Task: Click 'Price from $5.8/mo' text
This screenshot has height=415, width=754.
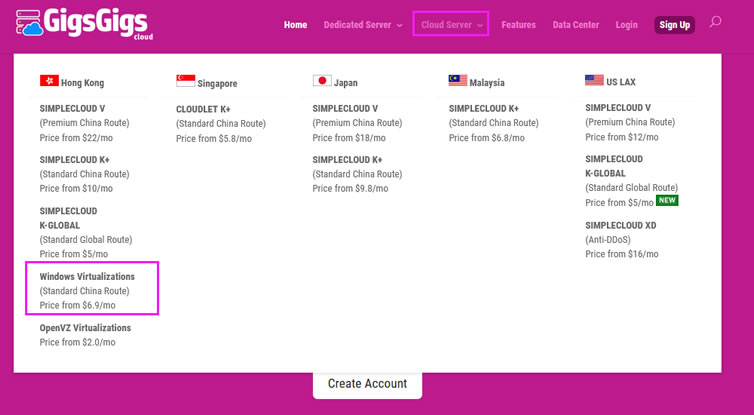Action: tap(214, 138)
